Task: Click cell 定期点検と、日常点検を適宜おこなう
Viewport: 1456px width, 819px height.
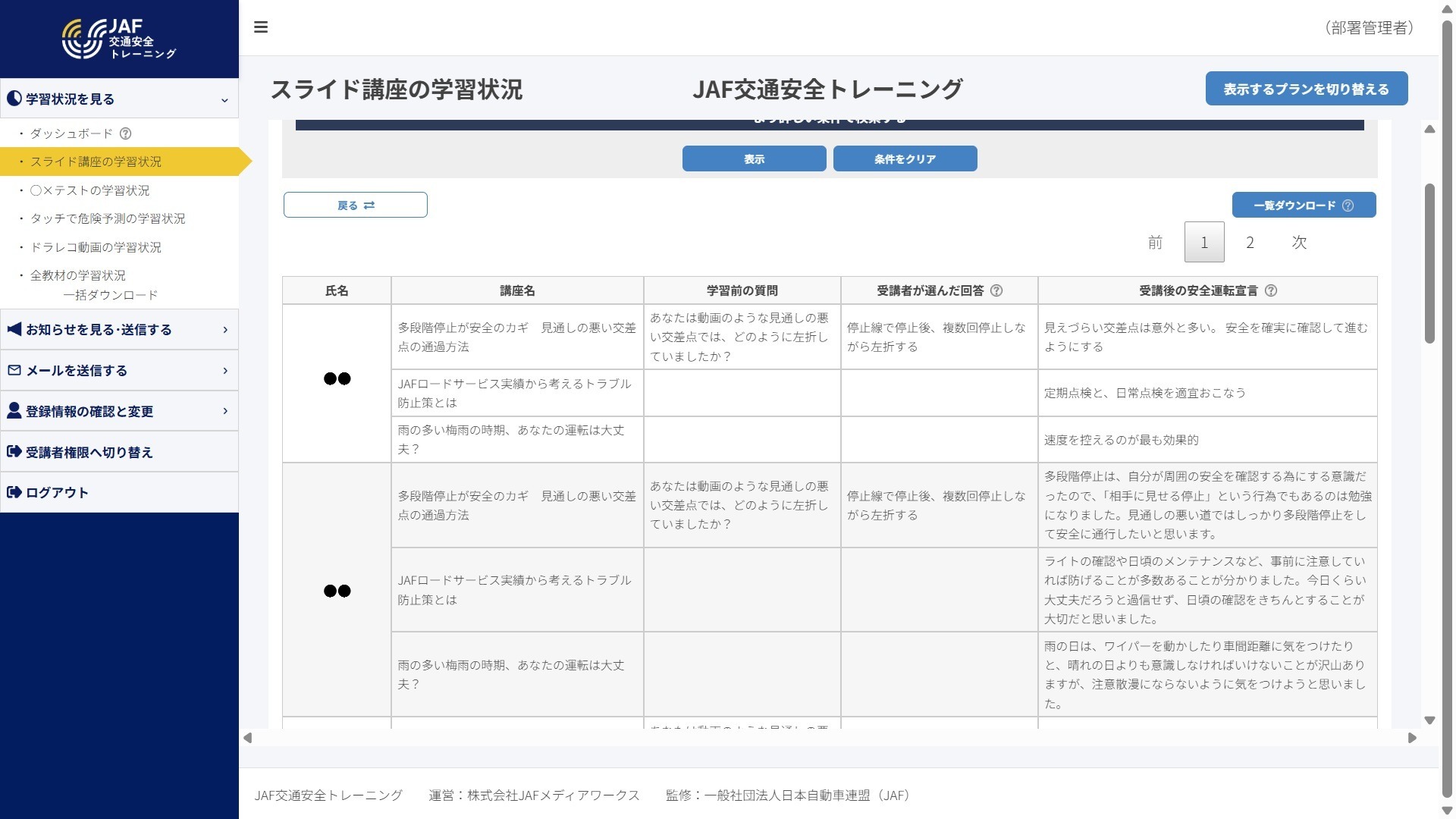Action: coord(1207,393)
